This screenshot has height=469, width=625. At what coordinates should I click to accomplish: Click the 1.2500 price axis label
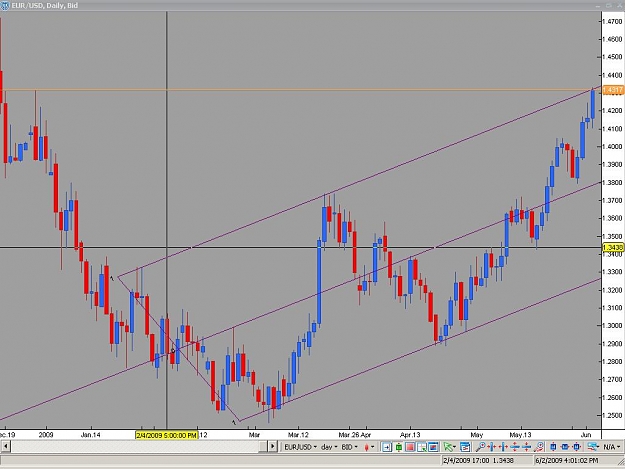(x=612, y=416)
